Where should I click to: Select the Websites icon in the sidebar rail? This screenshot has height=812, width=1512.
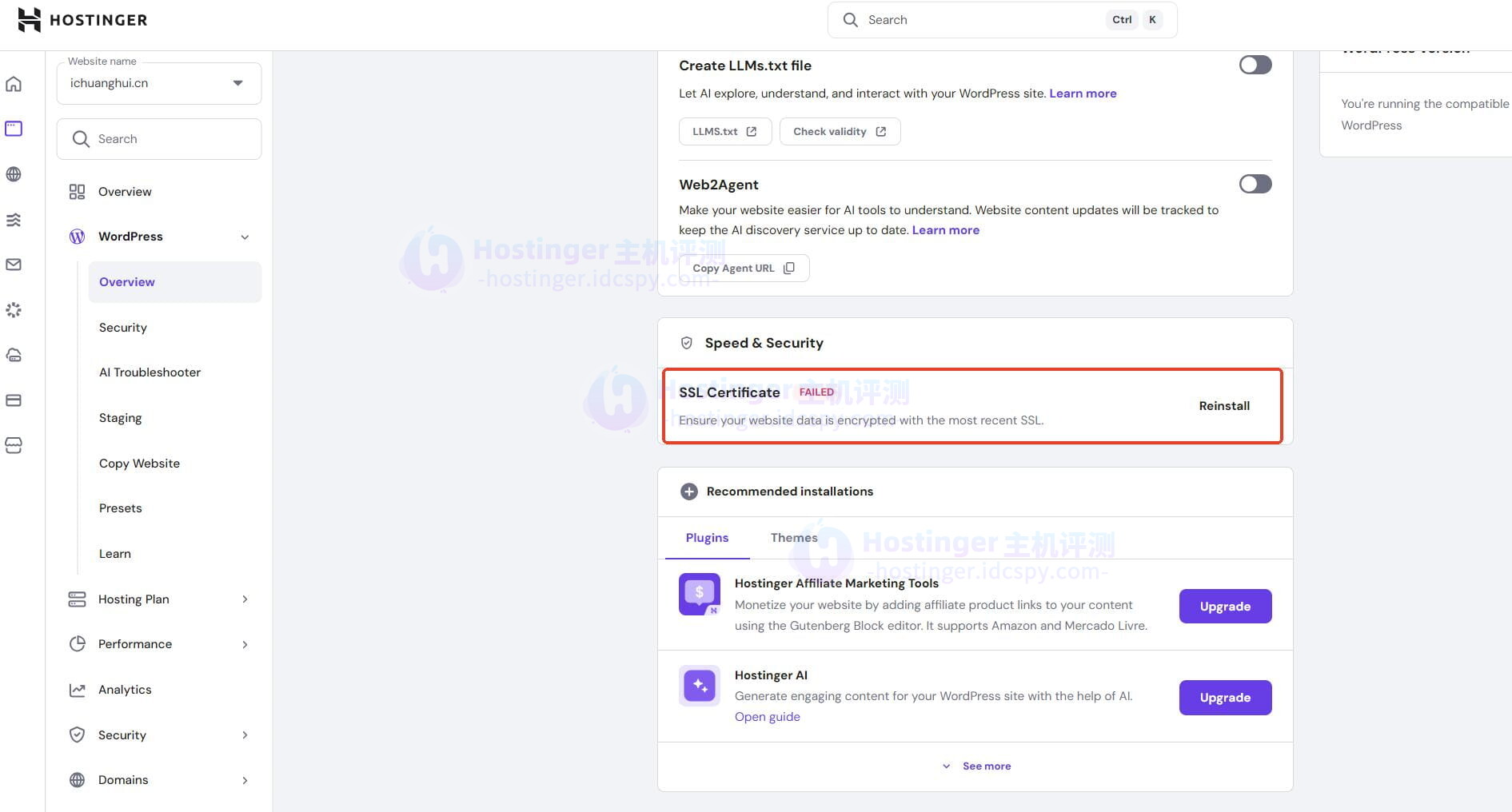tap(13, 128)
